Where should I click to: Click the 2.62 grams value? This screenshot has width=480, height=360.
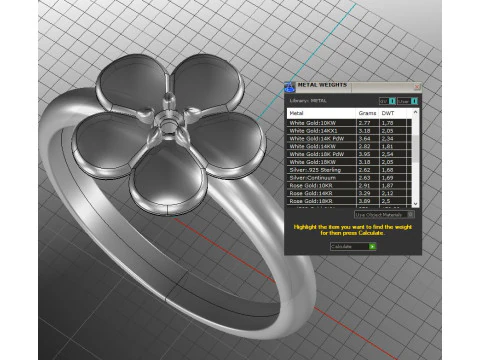(x=364, y=170)
